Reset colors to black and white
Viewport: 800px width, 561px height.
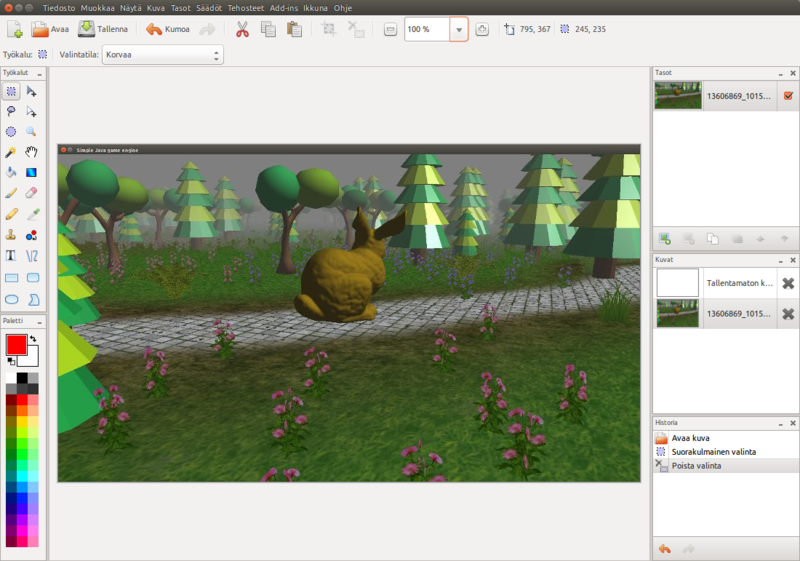[x=10, y=361]
